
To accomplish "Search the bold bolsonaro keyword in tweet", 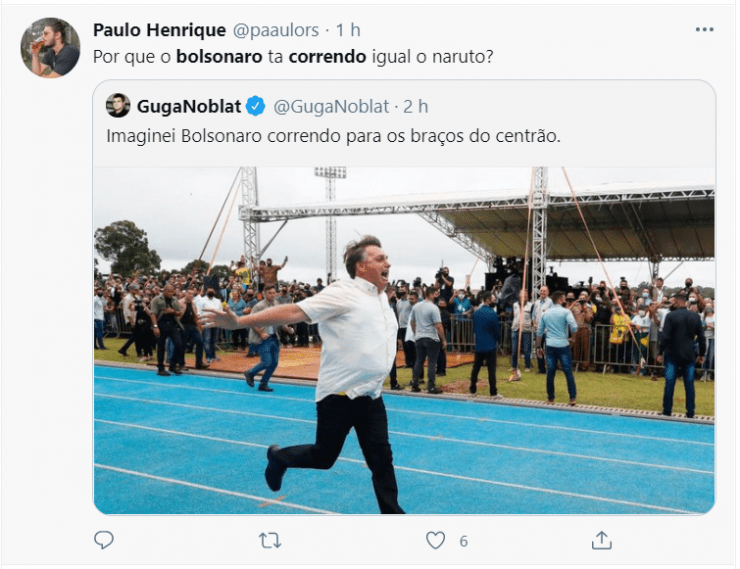I will tap(219, 57).
